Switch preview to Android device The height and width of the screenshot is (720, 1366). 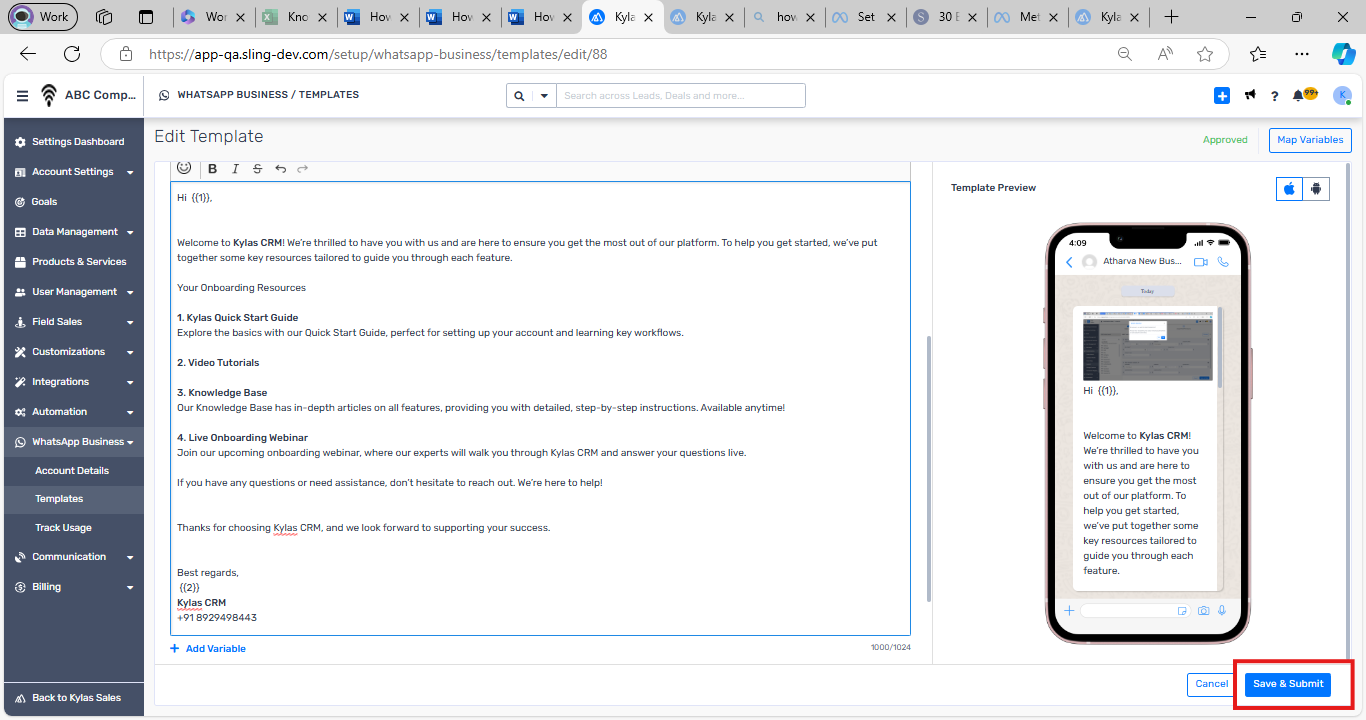click(1316, 188)
